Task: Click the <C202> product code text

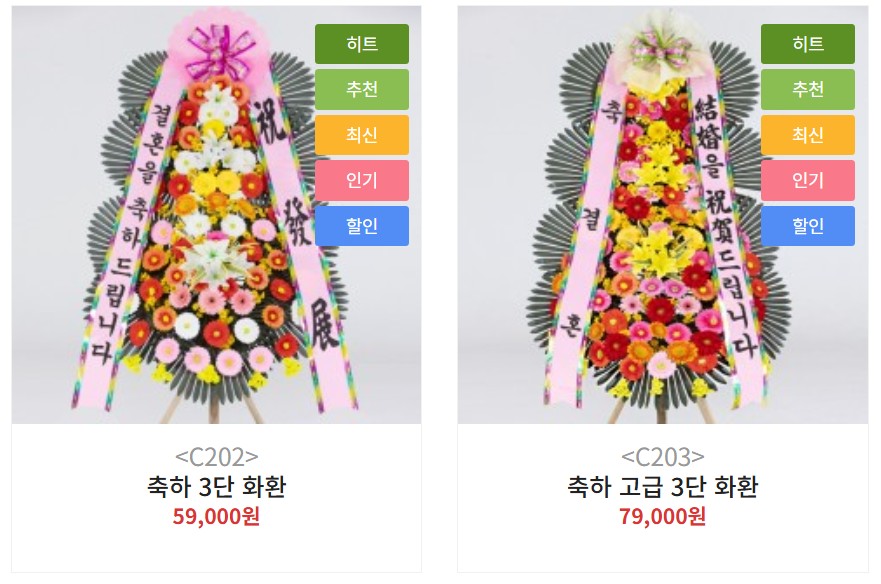Action: (x=217, y=457)
